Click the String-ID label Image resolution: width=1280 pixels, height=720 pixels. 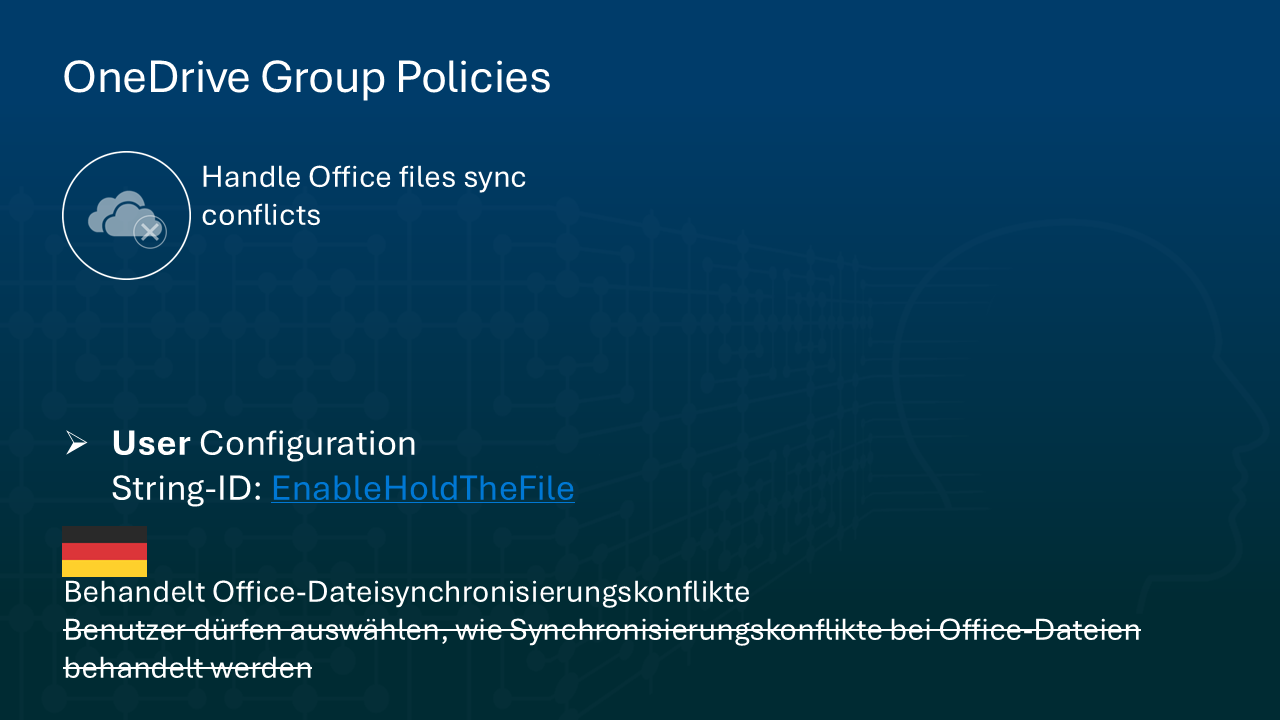coord(187,488)
